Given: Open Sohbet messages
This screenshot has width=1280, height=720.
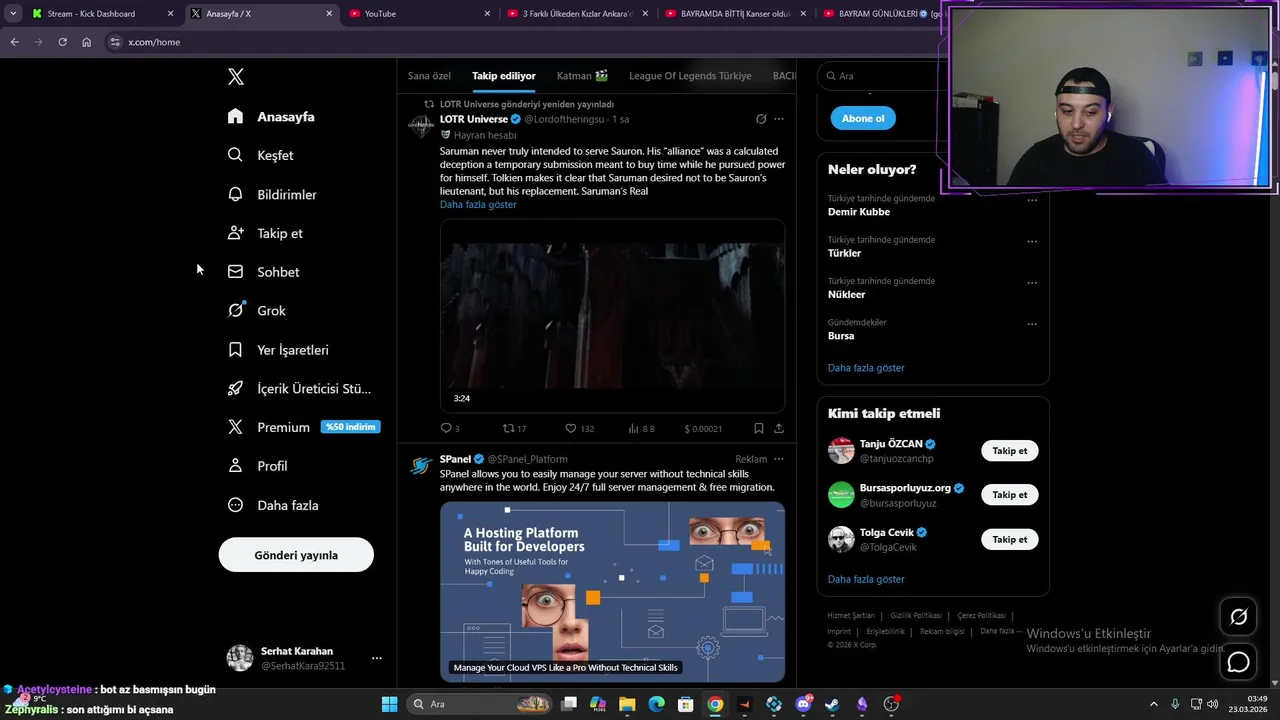Looking at the screenshot, I should pyautogui.click(x=263, y=272).
